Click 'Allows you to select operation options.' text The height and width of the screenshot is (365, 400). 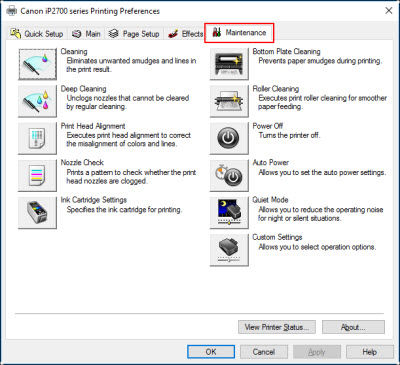click(x=317, y=247)
